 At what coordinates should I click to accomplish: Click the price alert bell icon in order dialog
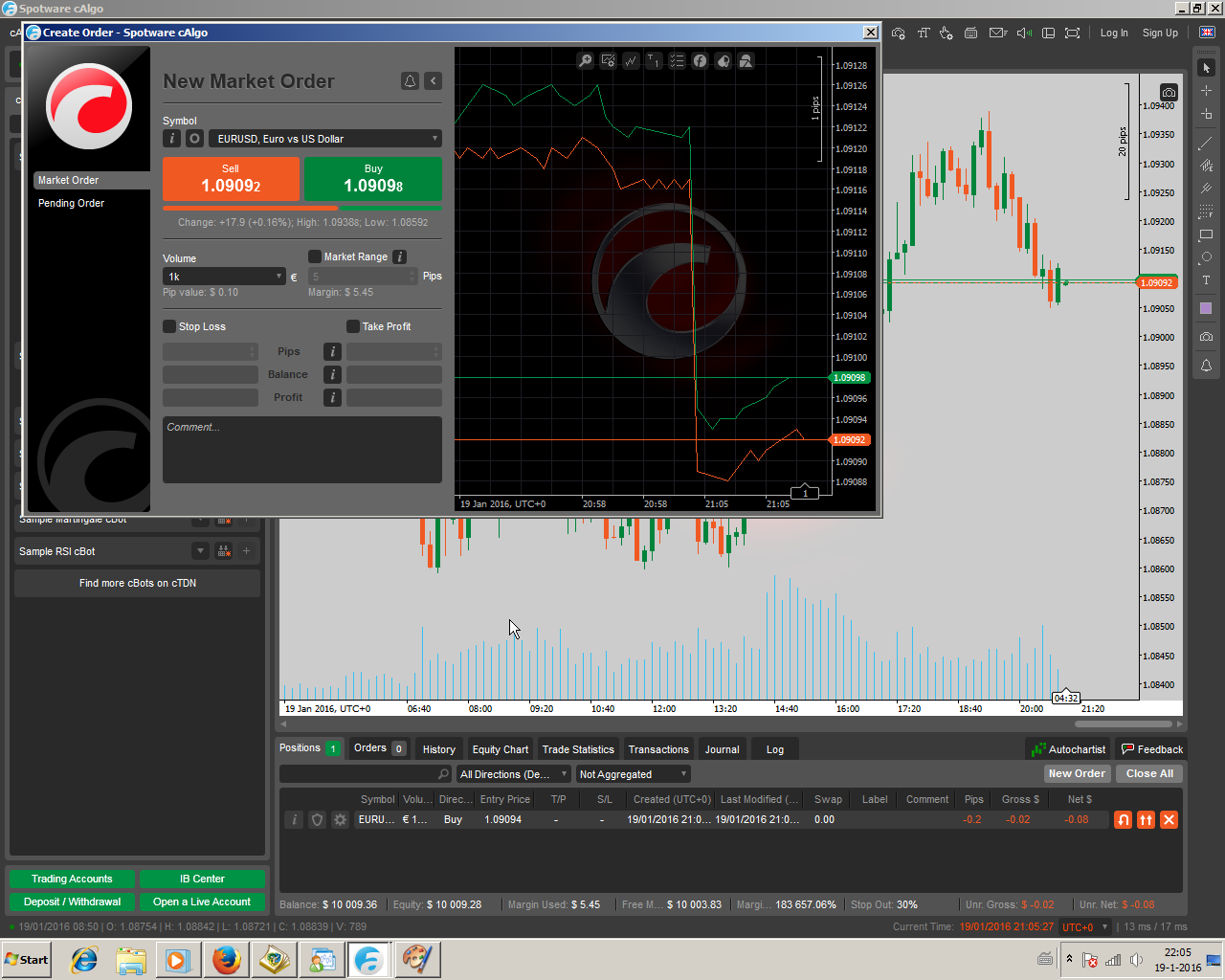(410, 81)
